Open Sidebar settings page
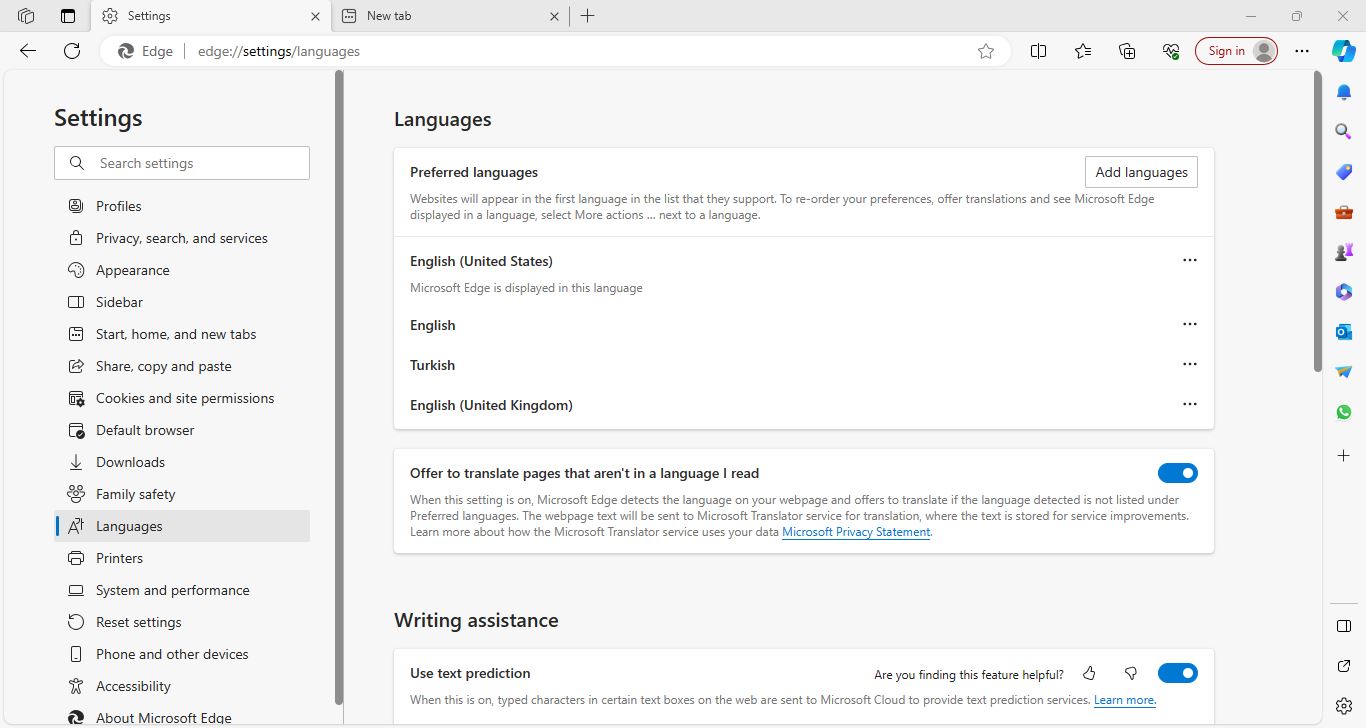 click(x=182, y=302)
